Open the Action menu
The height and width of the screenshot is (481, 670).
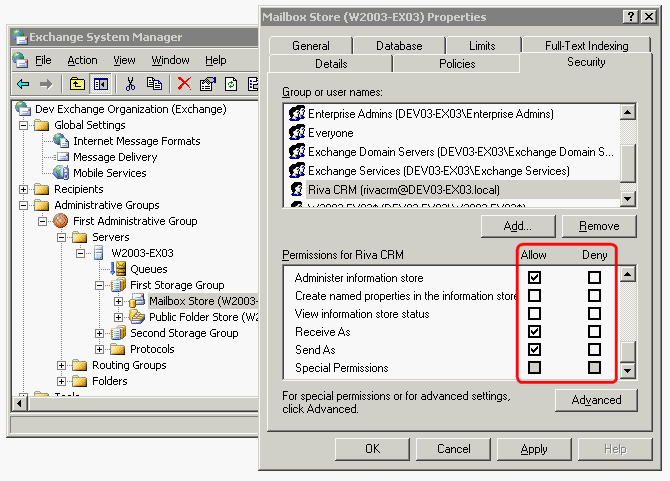(82, 60)
